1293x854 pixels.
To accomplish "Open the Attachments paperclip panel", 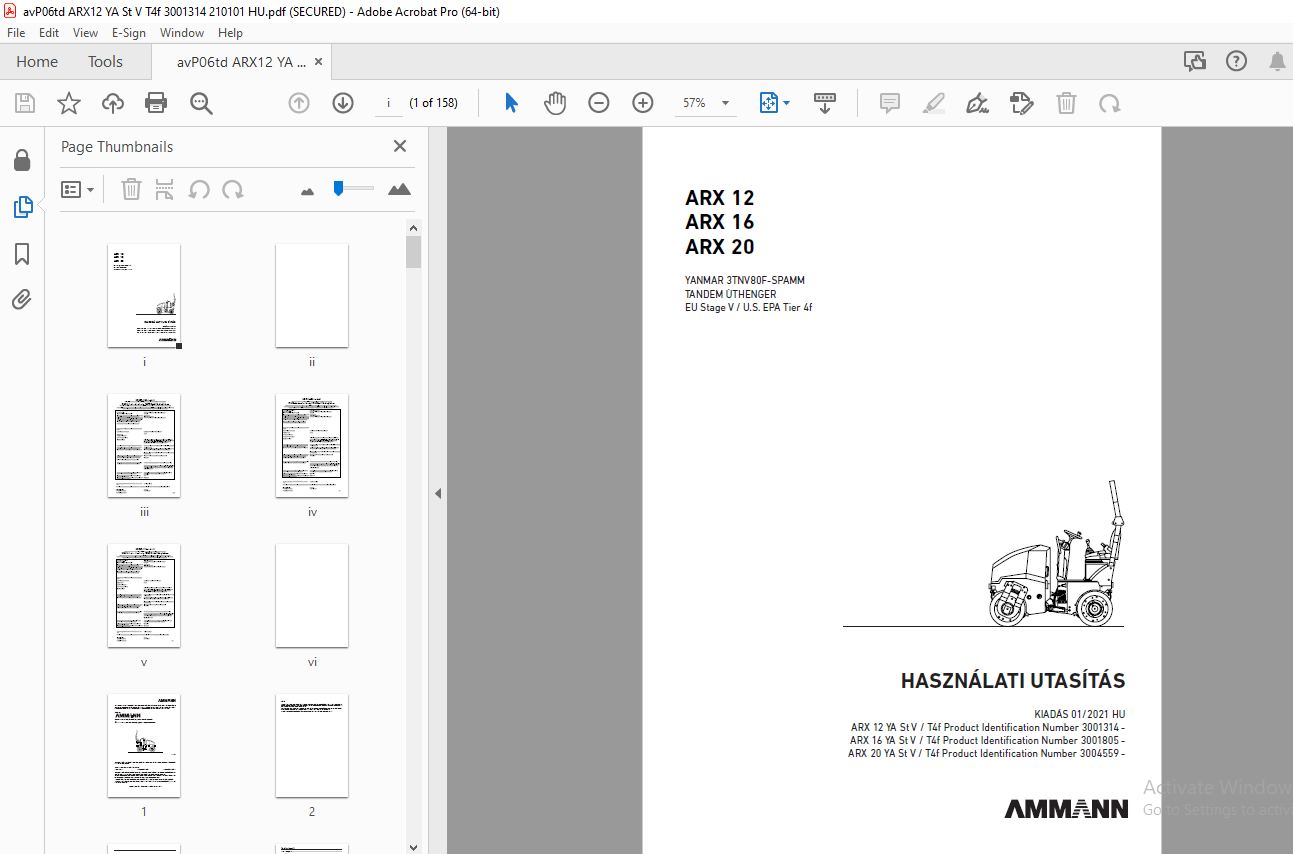I will pos(22,300).
